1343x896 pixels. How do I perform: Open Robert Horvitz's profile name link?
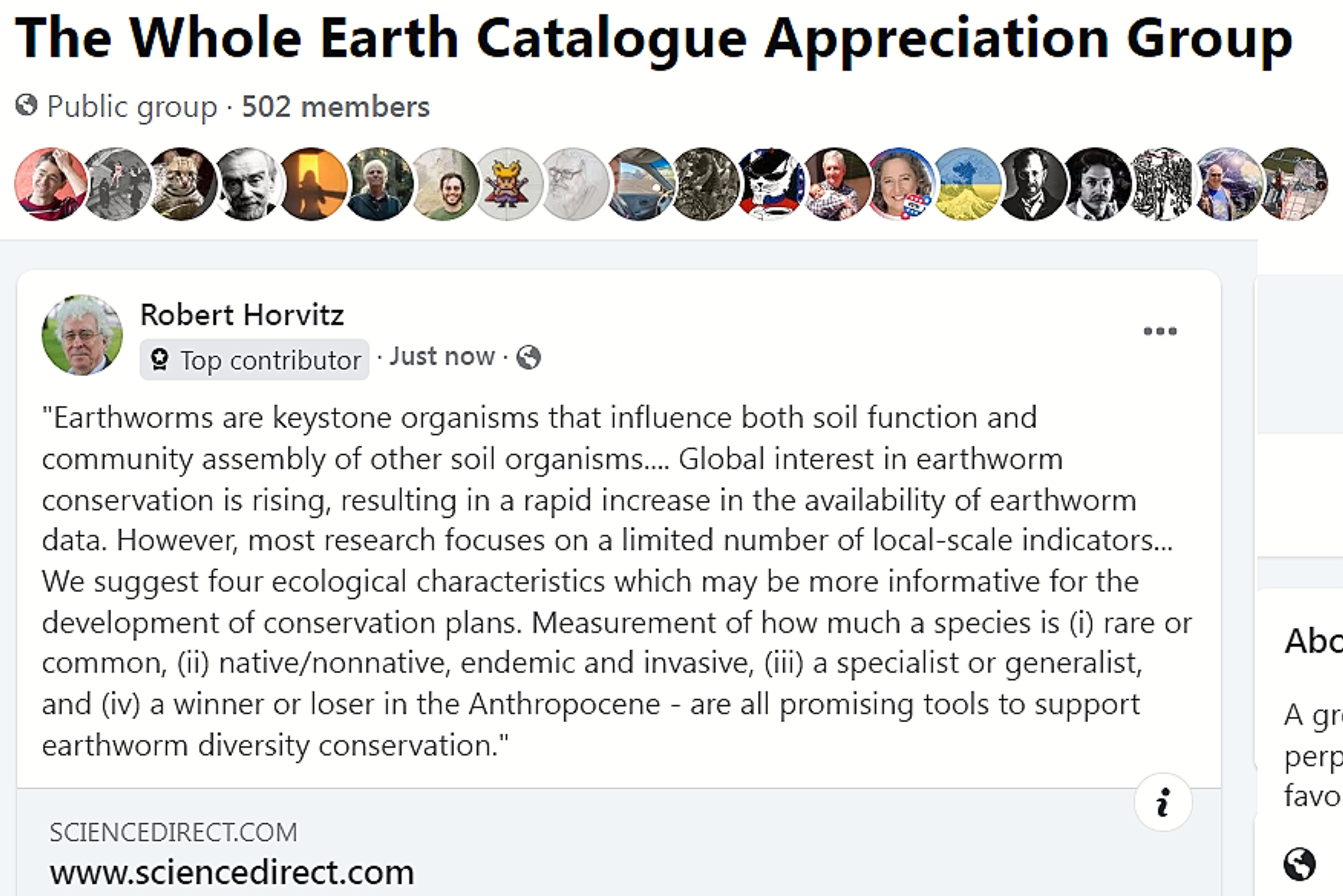pos(242,315)
